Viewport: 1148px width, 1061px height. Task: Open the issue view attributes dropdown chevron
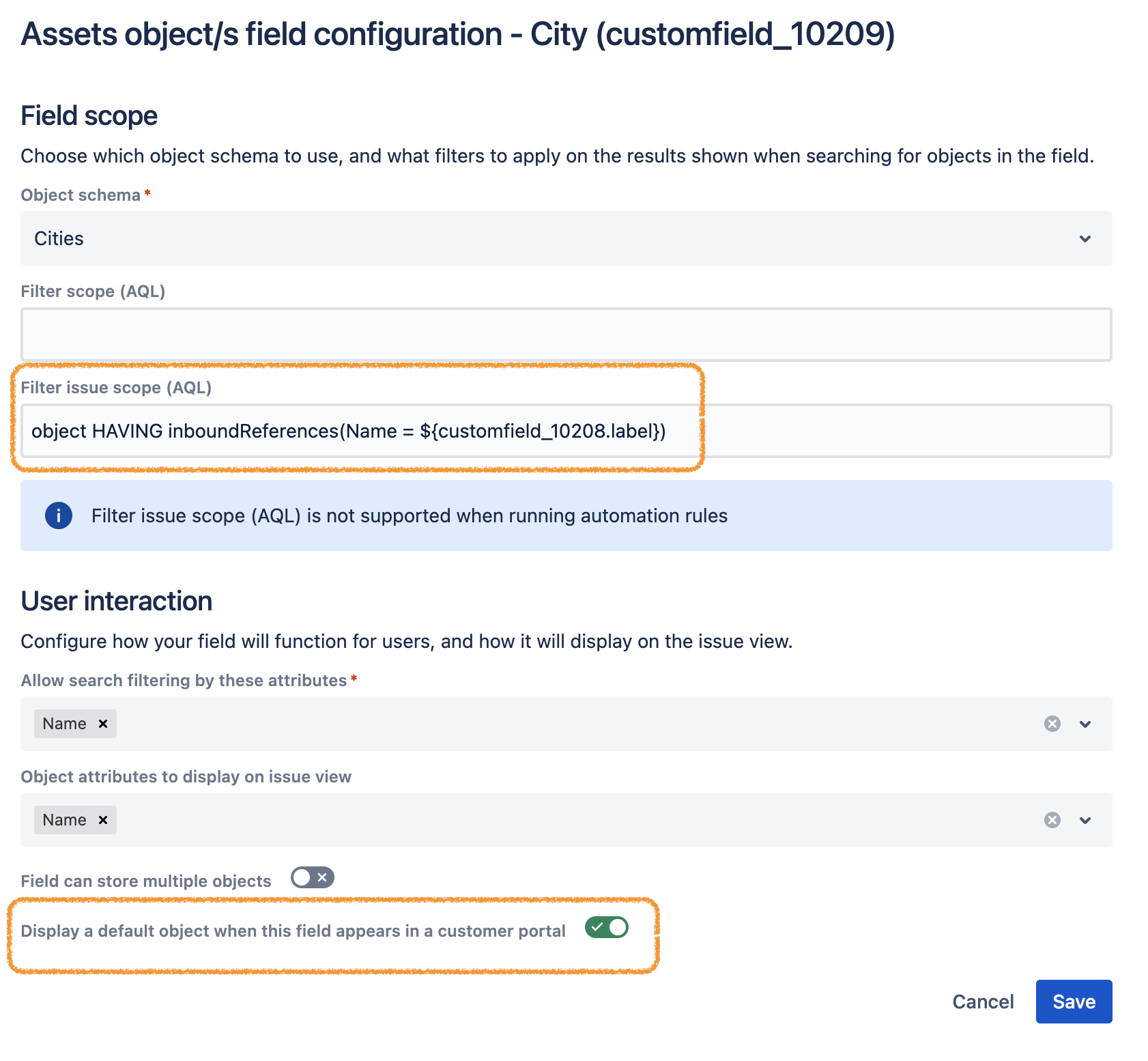tap(1085, 820)
